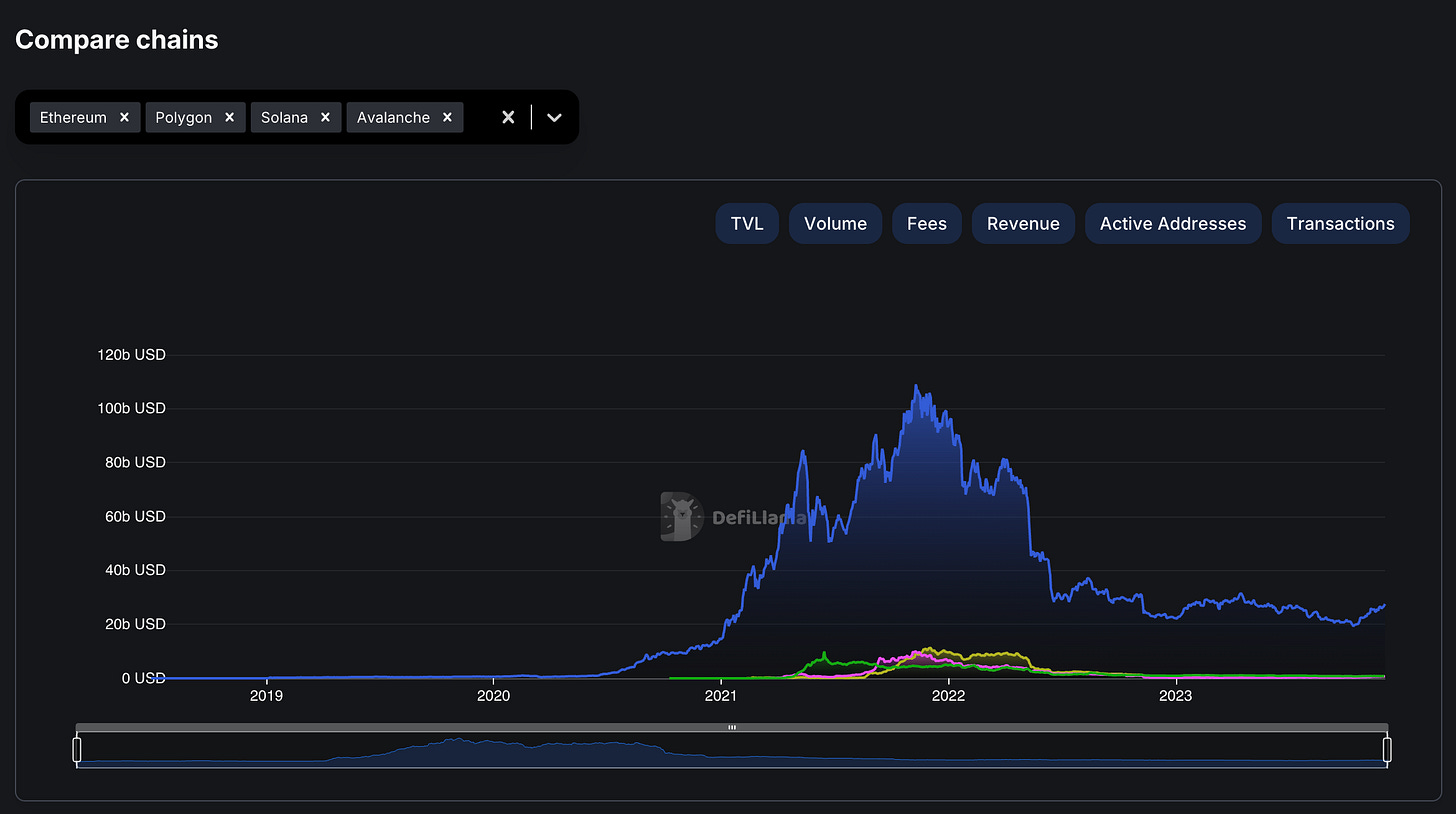The width and height of the screenshot is (1456, 814).
Task: Click the Ethereum peak on the chart
Action: click(916, 386)
